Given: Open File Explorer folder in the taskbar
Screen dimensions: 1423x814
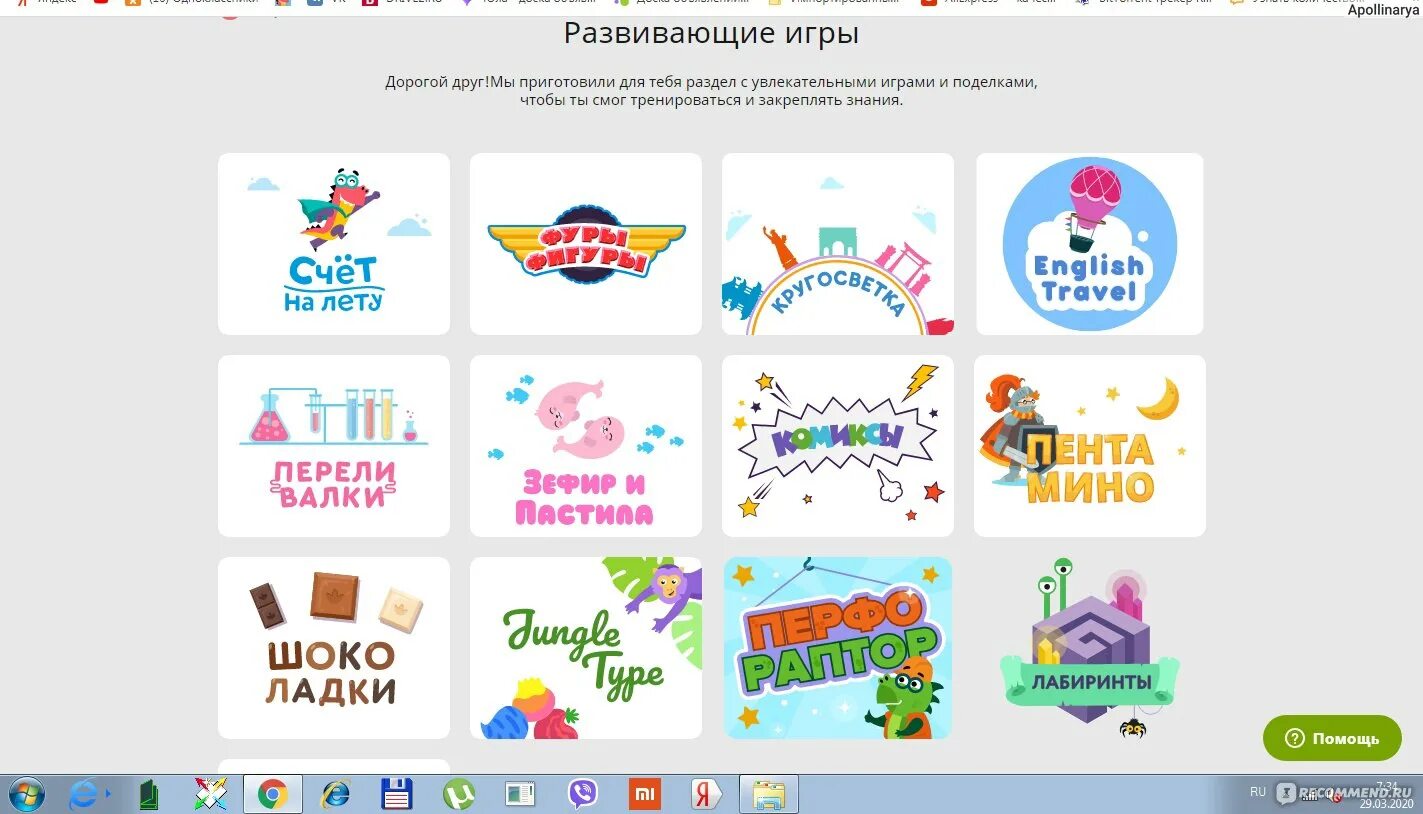Looking at the screenshot, I should [768, 795].
